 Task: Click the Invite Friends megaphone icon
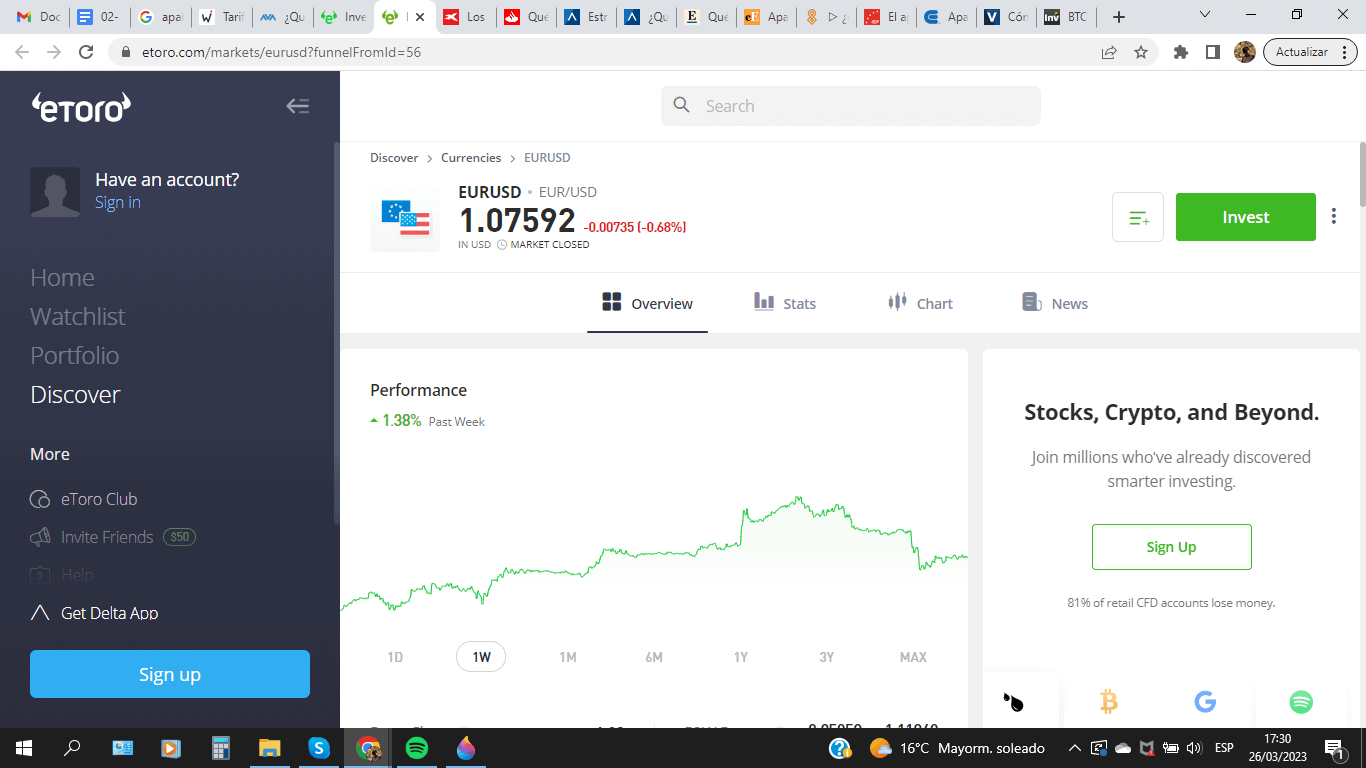40,537
